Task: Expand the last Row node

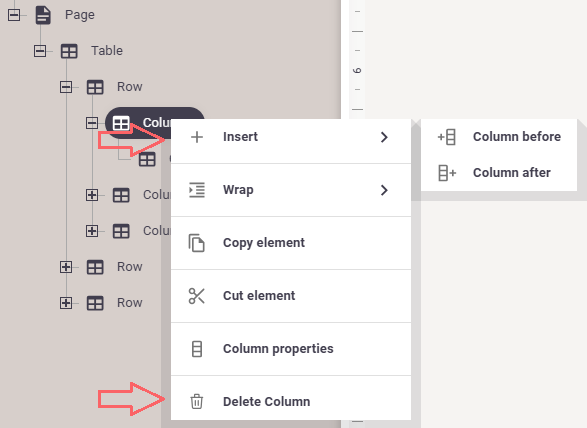Action: [x=66, y=303]
